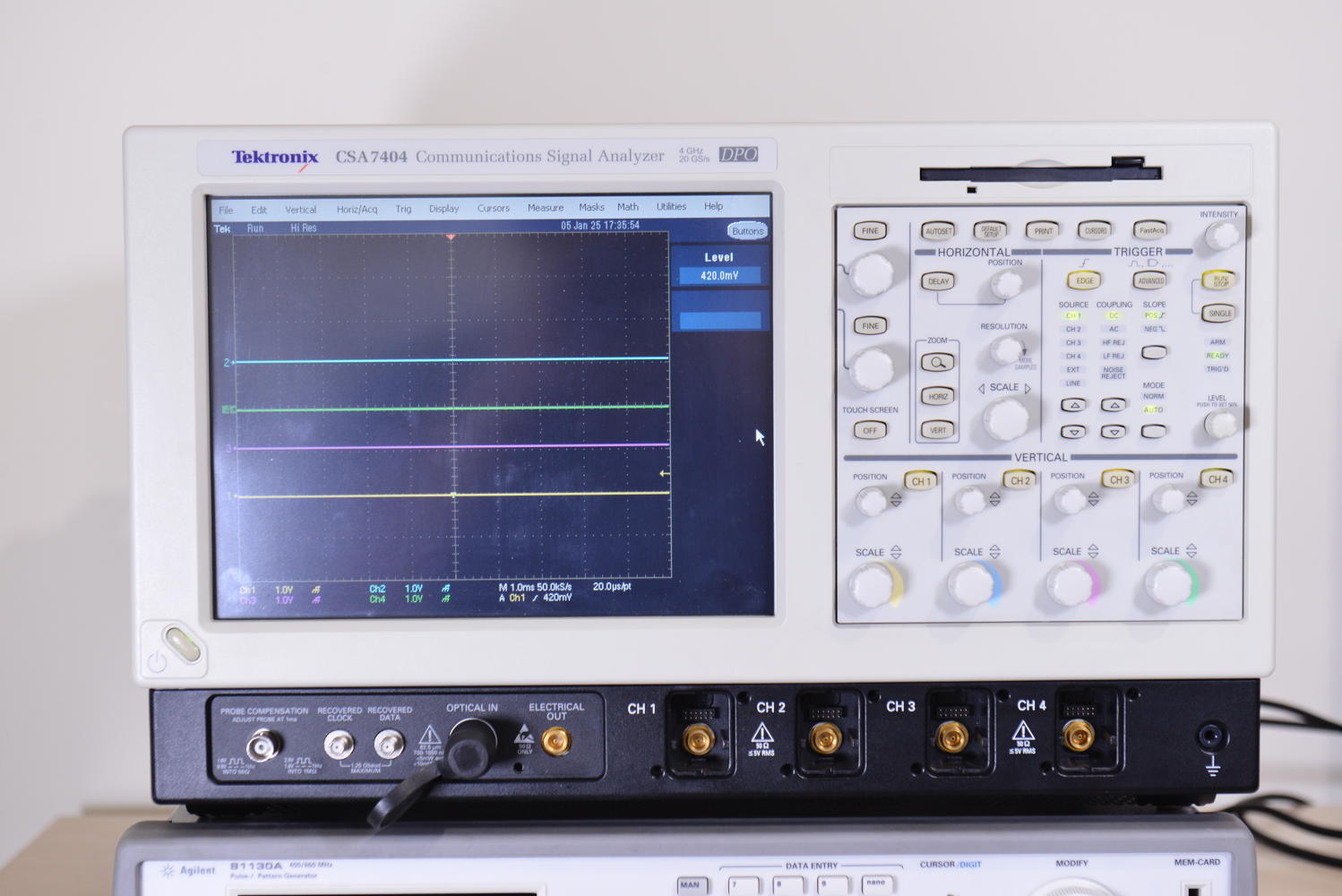This screenshot has width=1342, height=896.
Task: Open the Buttons dropdown on screen
Action: (746, 230)
